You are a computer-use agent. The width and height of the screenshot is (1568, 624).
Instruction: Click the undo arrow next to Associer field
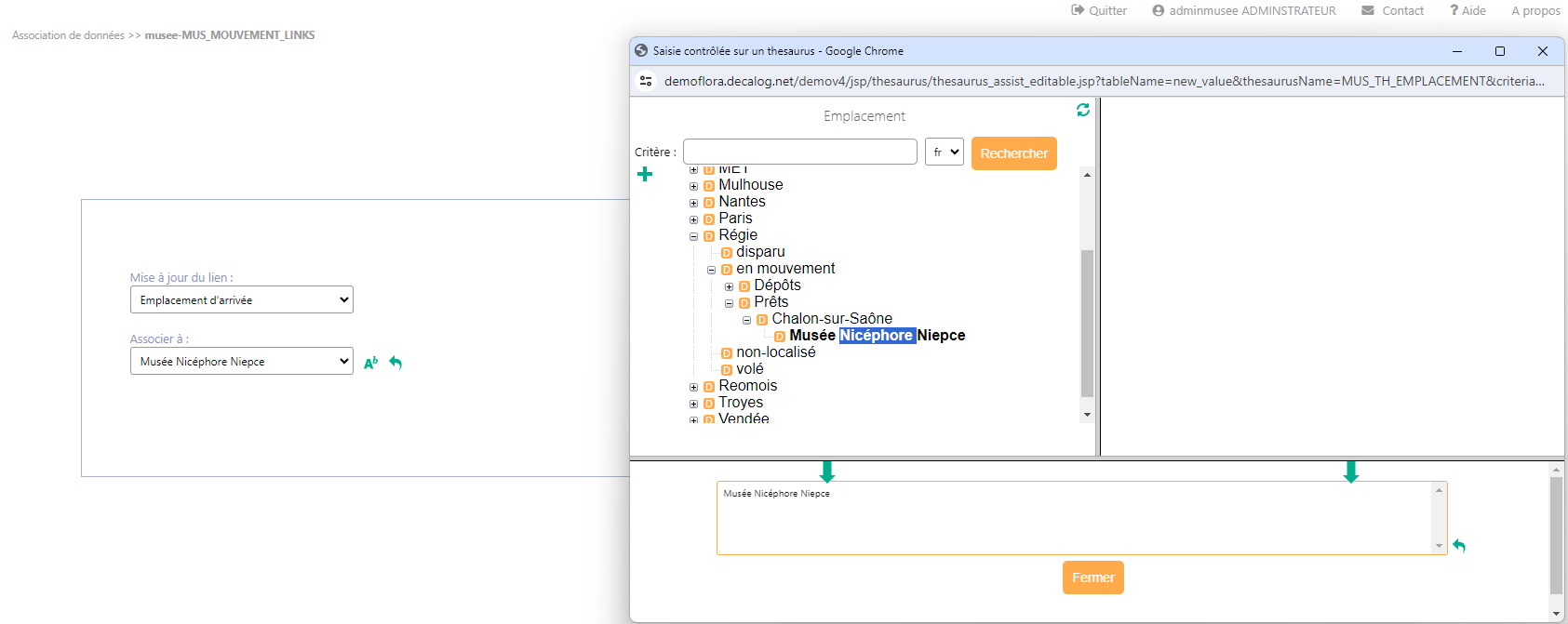pyautogui.click(x=395, y=363)
